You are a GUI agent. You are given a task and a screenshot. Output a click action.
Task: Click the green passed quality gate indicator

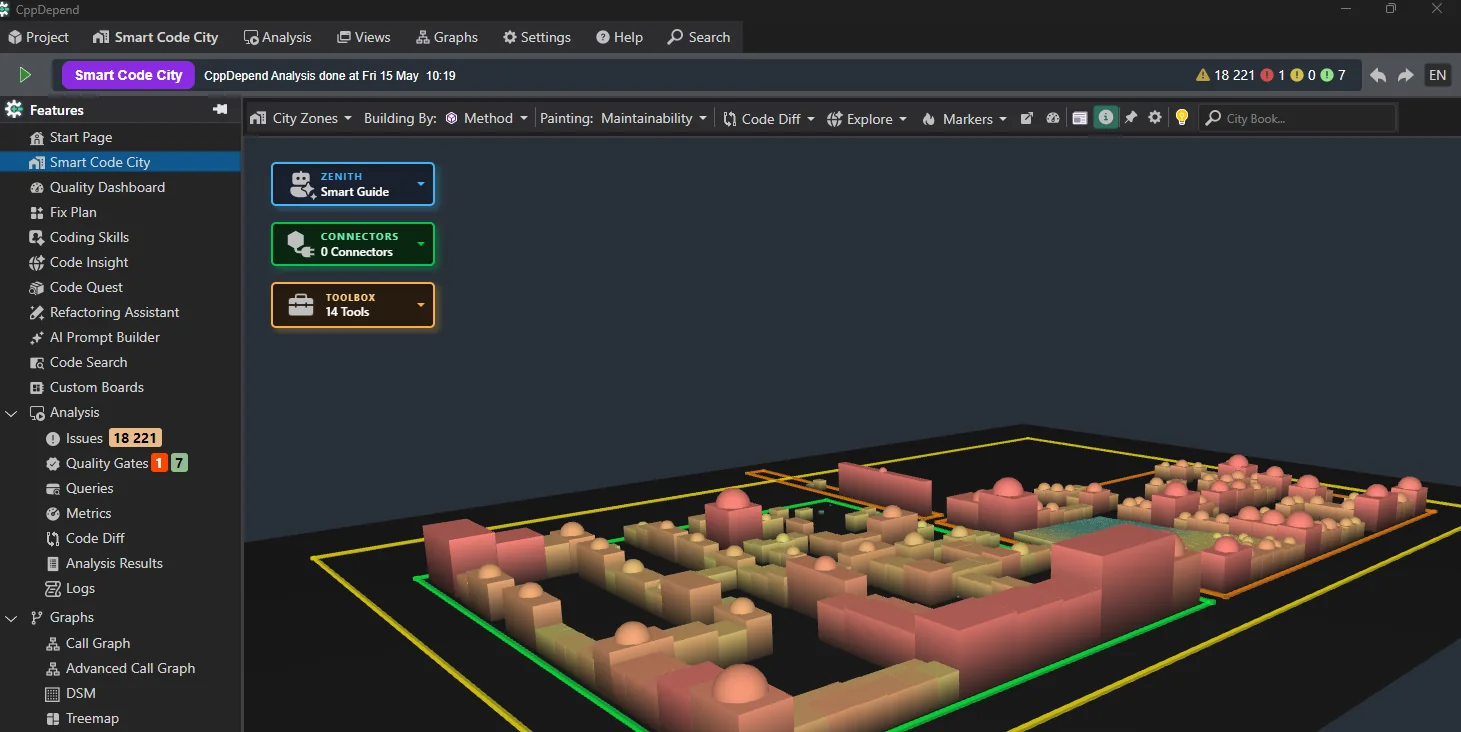pyautogui.click(x=1333, y=75)
